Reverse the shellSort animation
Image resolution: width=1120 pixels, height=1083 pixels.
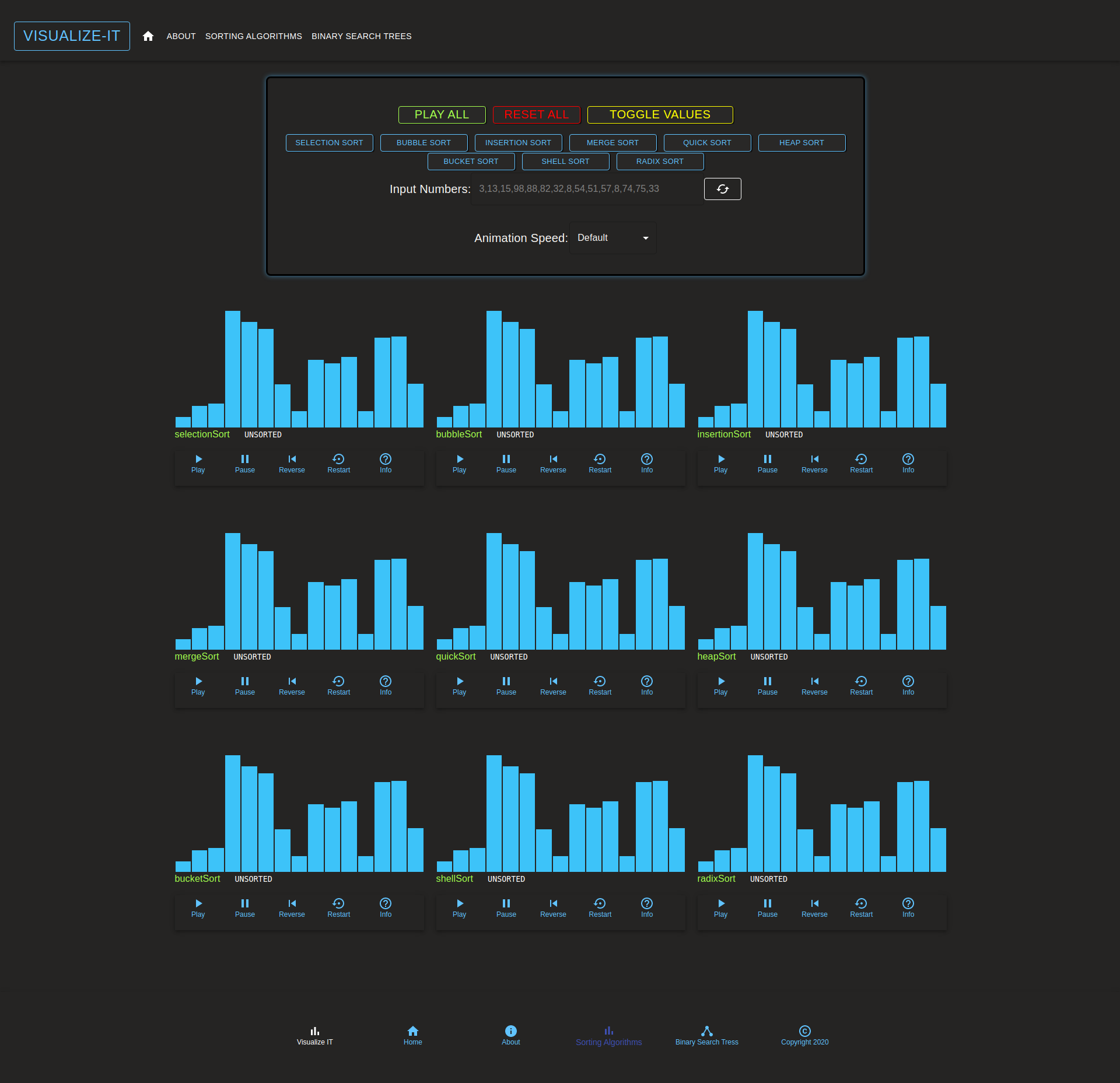pos(553,908)
